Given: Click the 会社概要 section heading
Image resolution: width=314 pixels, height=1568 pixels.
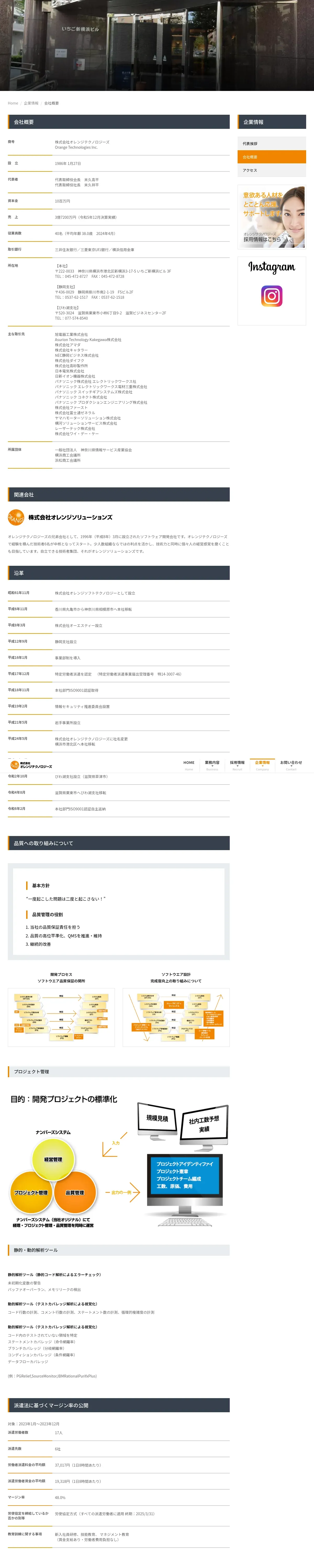Looking at the screenshot, I should click(119, 122).
